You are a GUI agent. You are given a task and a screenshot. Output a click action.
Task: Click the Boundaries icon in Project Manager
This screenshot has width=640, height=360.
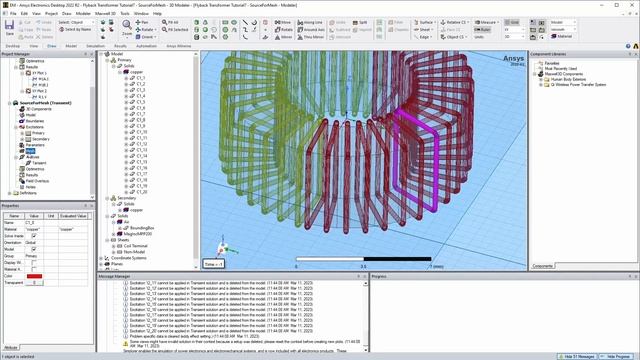[22, 121]
